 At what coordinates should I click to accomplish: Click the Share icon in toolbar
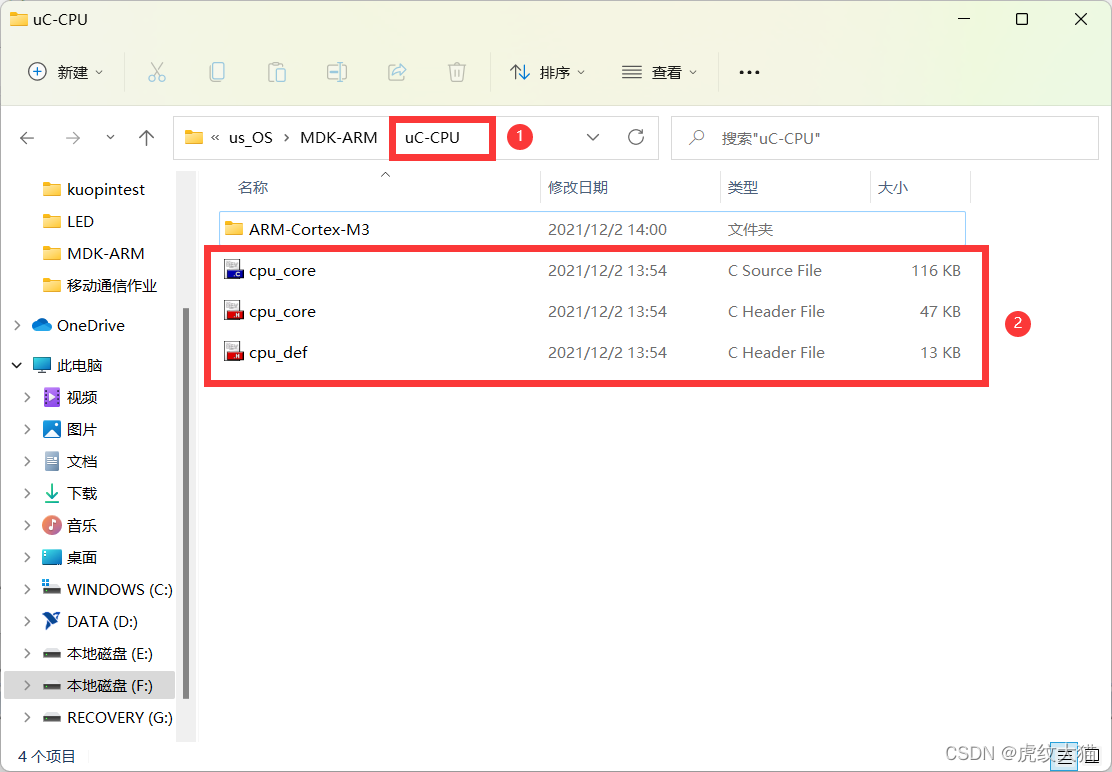[x=397, y=72]
